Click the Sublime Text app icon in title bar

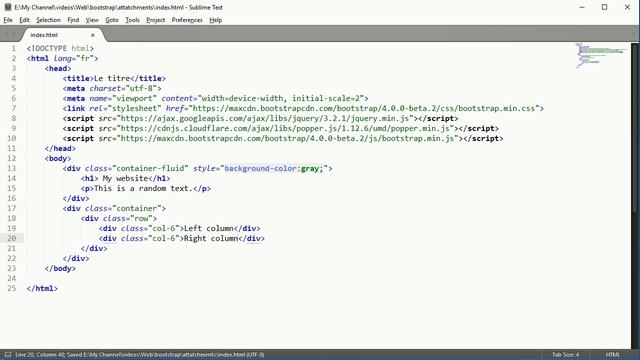pyautogui.click(x=7, y=7)
